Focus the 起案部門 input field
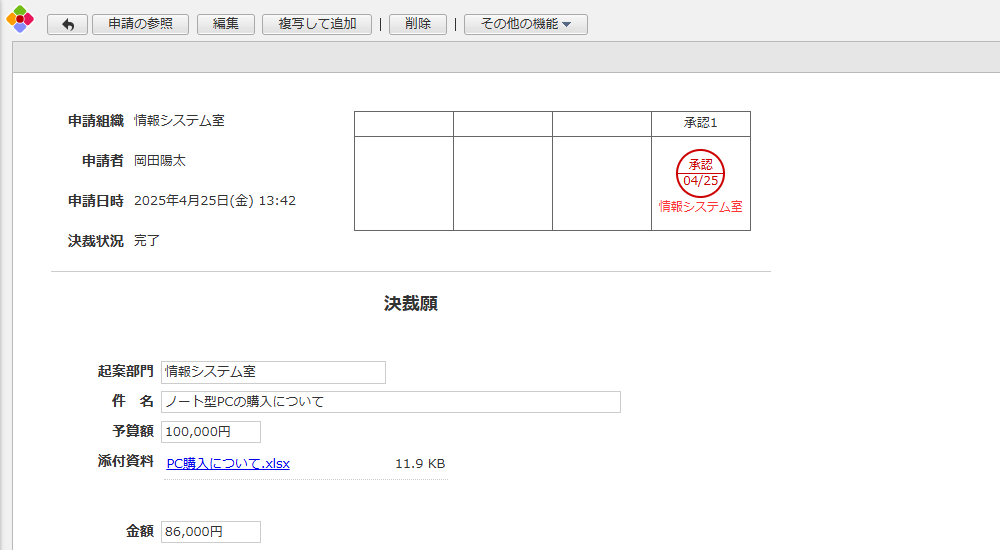The width and height of the screenshot is (1000, 550). [x=273, y=372]
